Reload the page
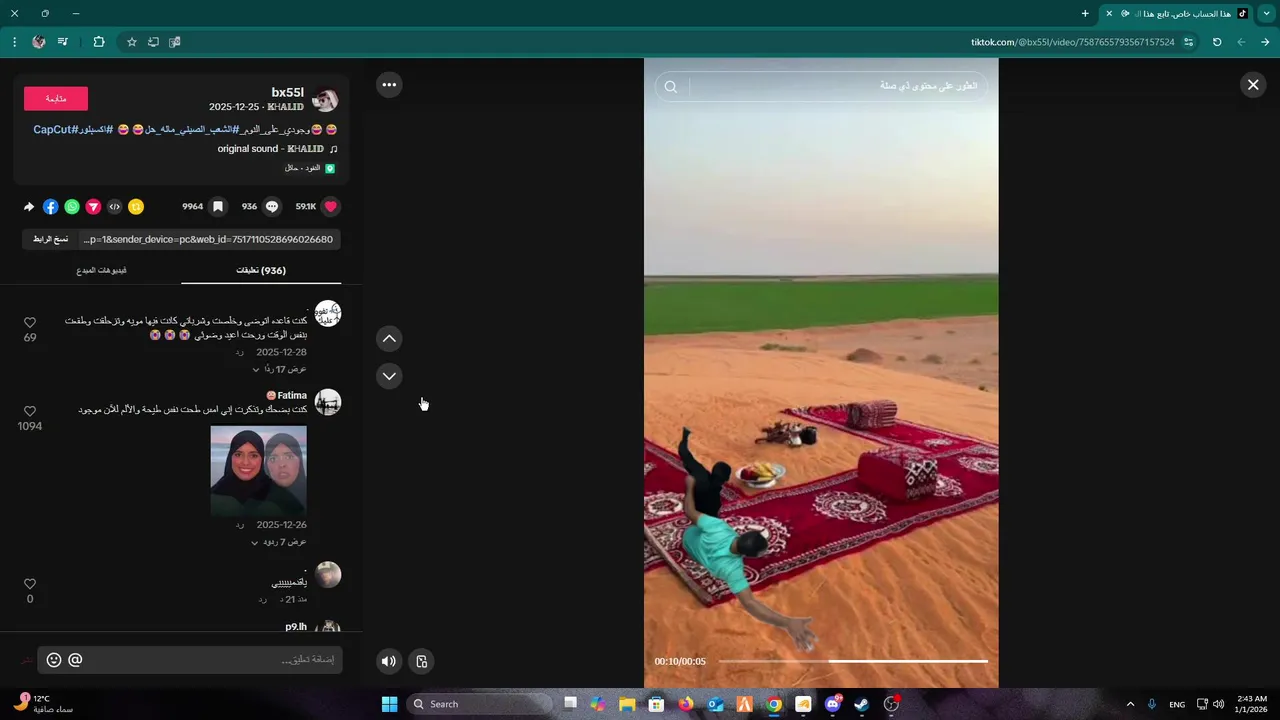This screenshot has width=1280, height=720. point(1217,42)
